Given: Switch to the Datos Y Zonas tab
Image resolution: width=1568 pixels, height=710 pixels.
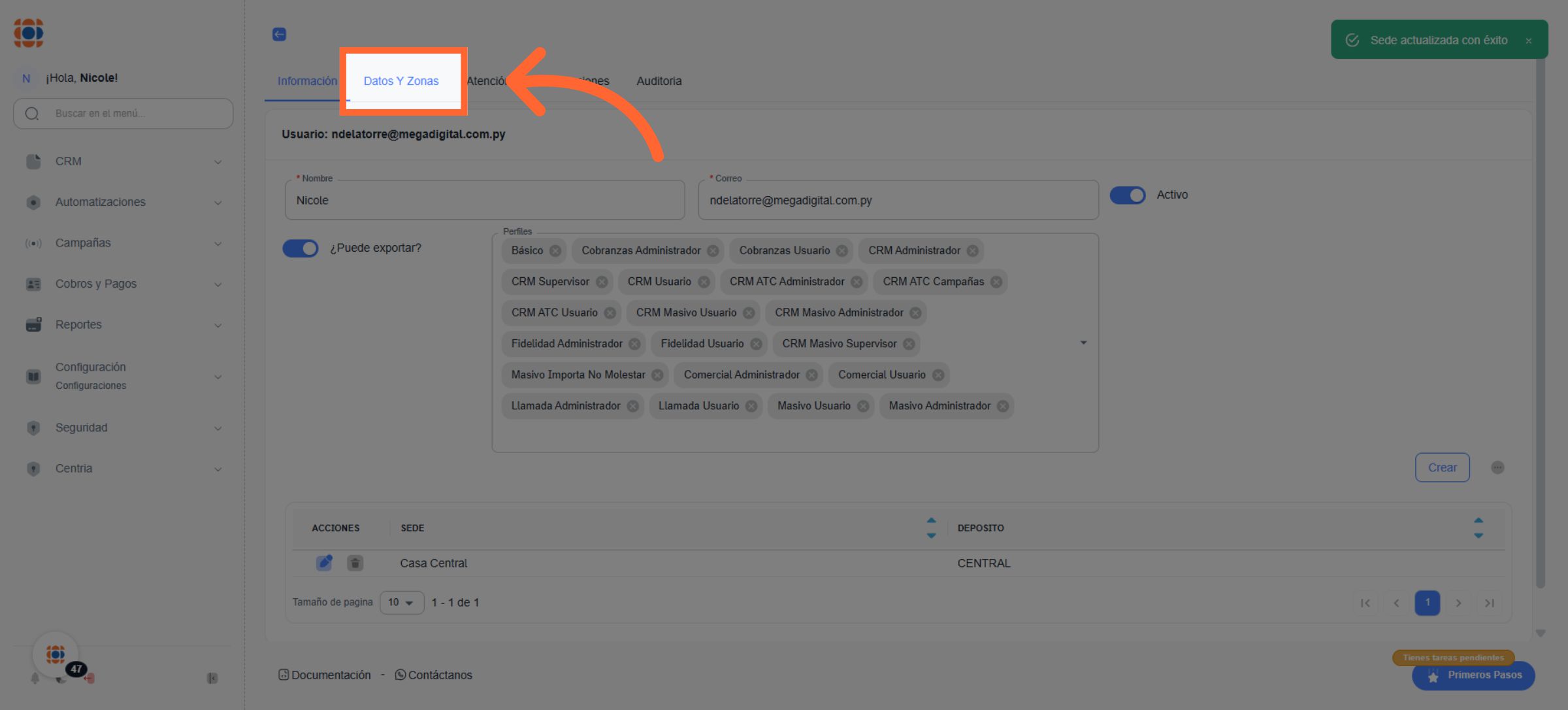Looking at the screenshot, I should point(401,81).
